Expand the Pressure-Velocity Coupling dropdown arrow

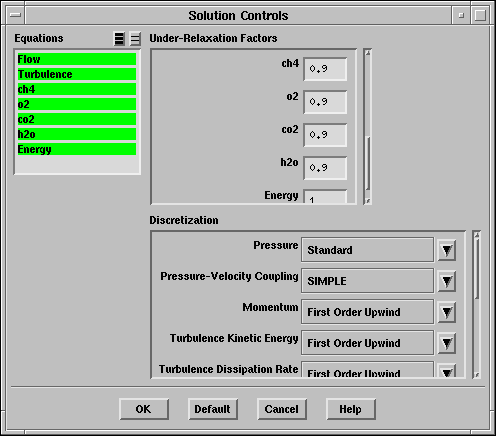pos(447,281)
